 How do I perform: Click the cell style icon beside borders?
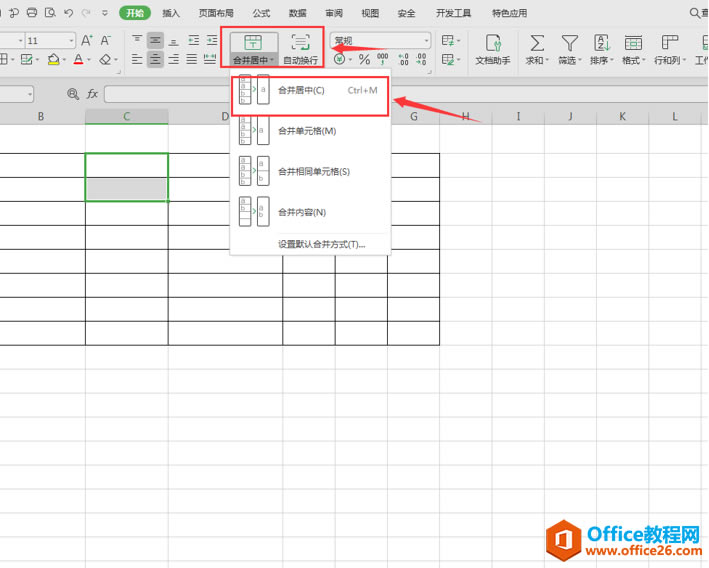(27, 59)
